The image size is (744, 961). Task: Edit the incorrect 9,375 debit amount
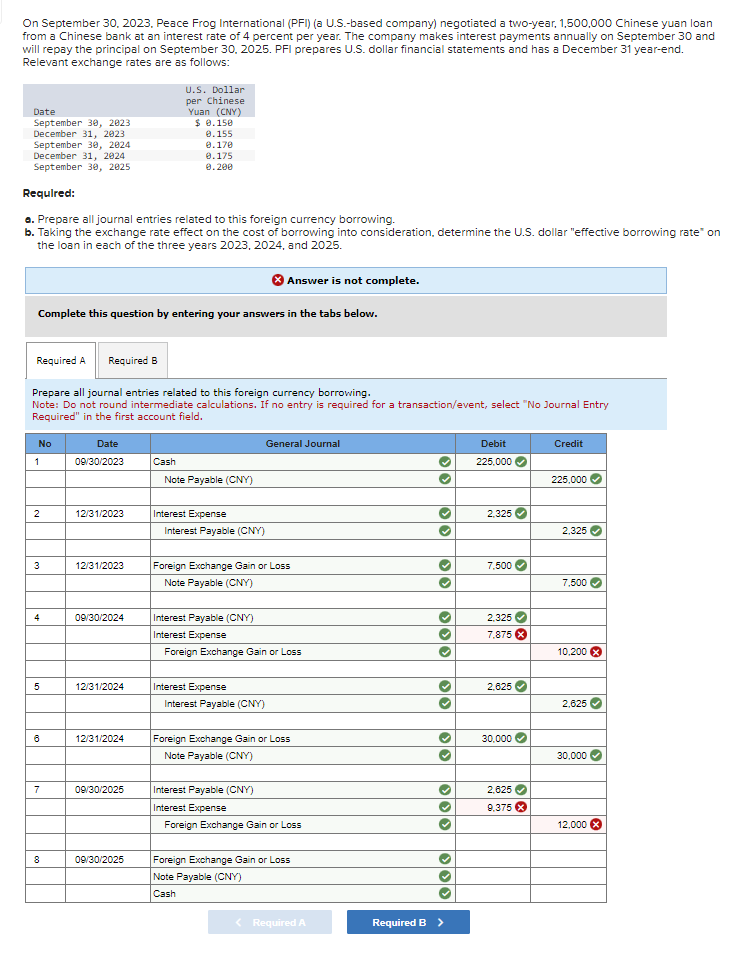493,807
